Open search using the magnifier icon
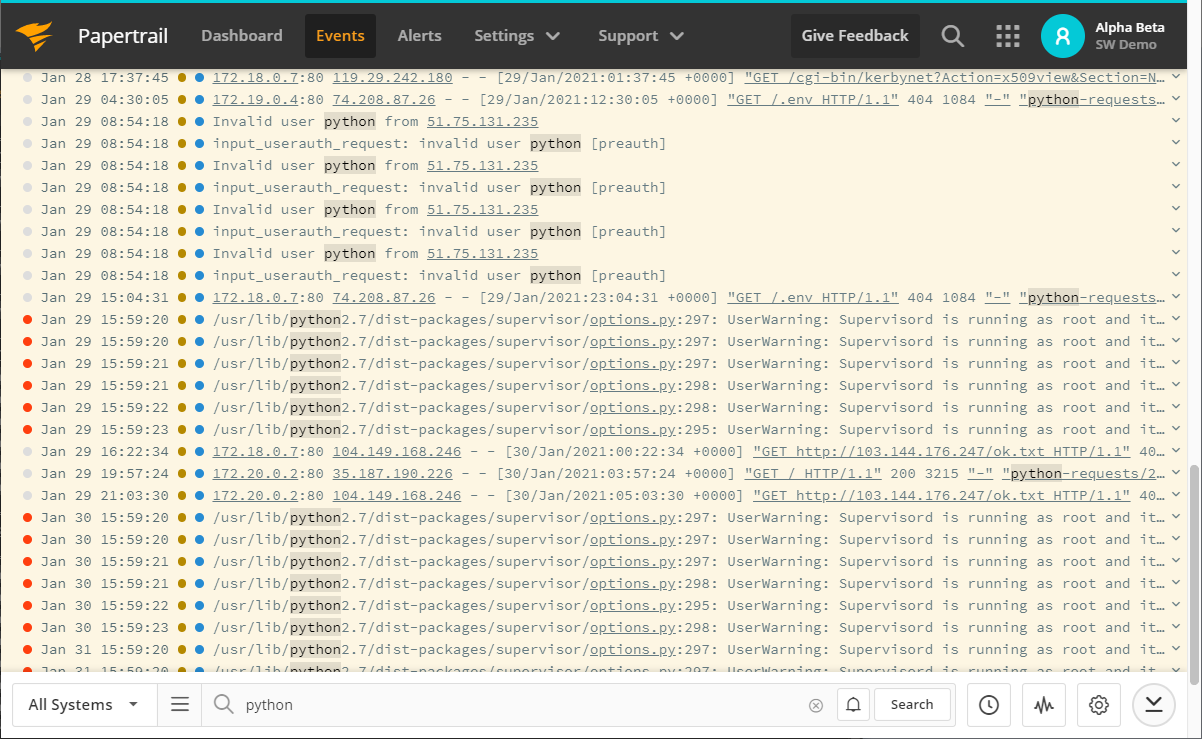 [951, 36]
